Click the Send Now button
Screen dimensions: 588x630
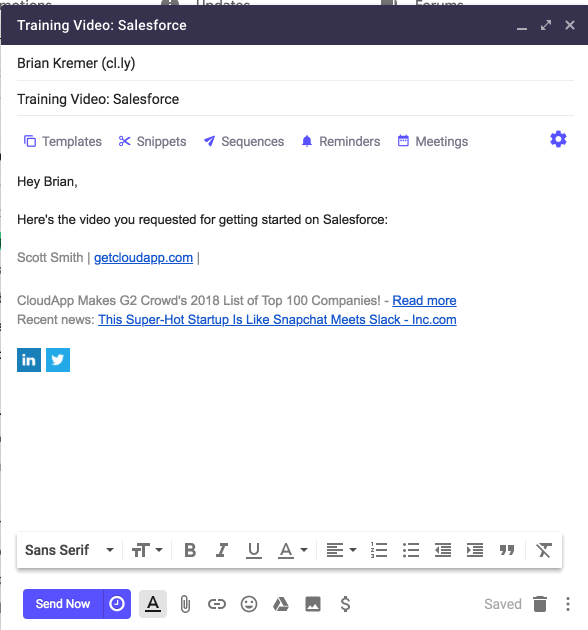pyautogui.click(x=63, y=604)
